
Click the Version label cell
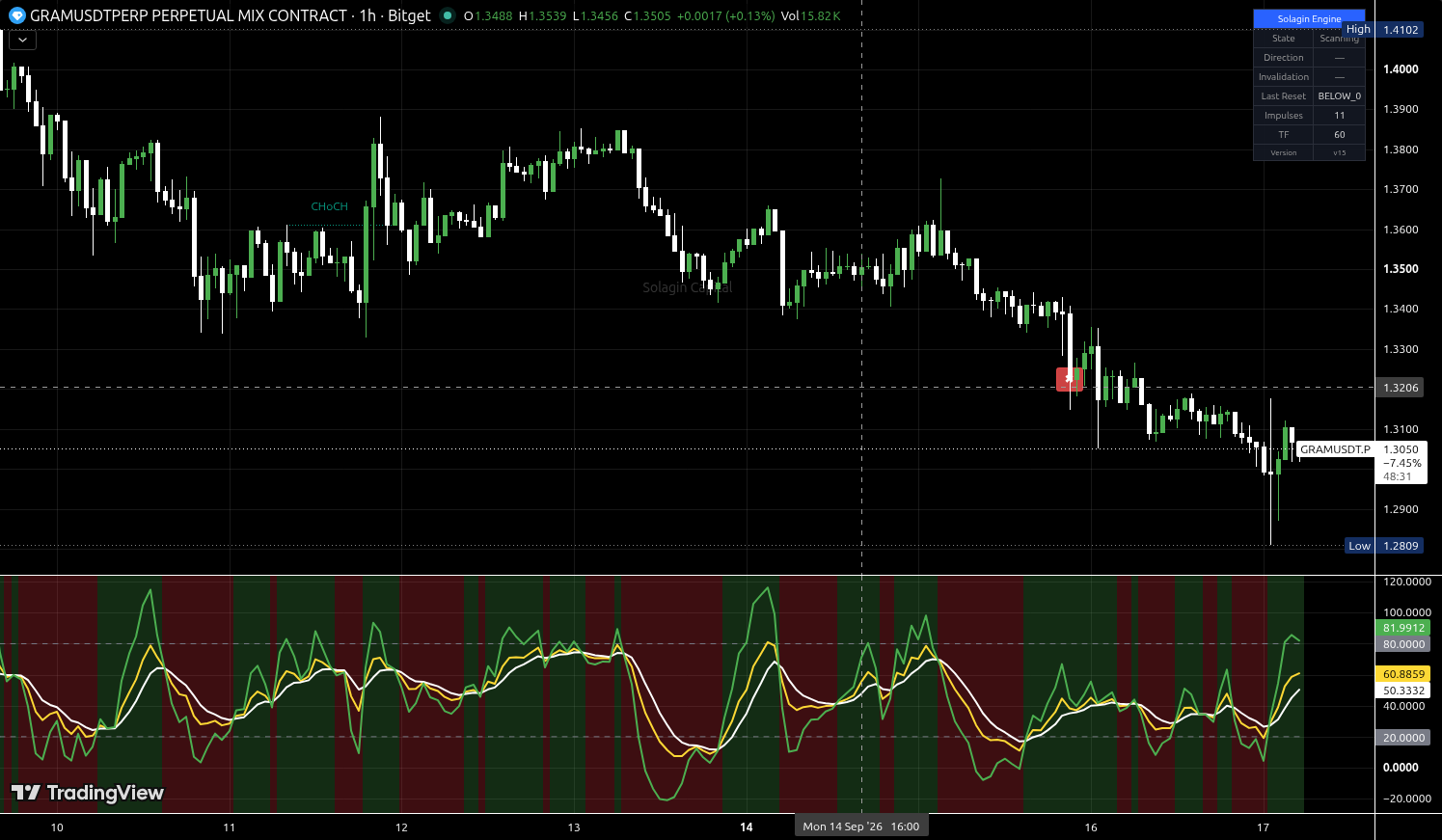(x=1284, y=152)
